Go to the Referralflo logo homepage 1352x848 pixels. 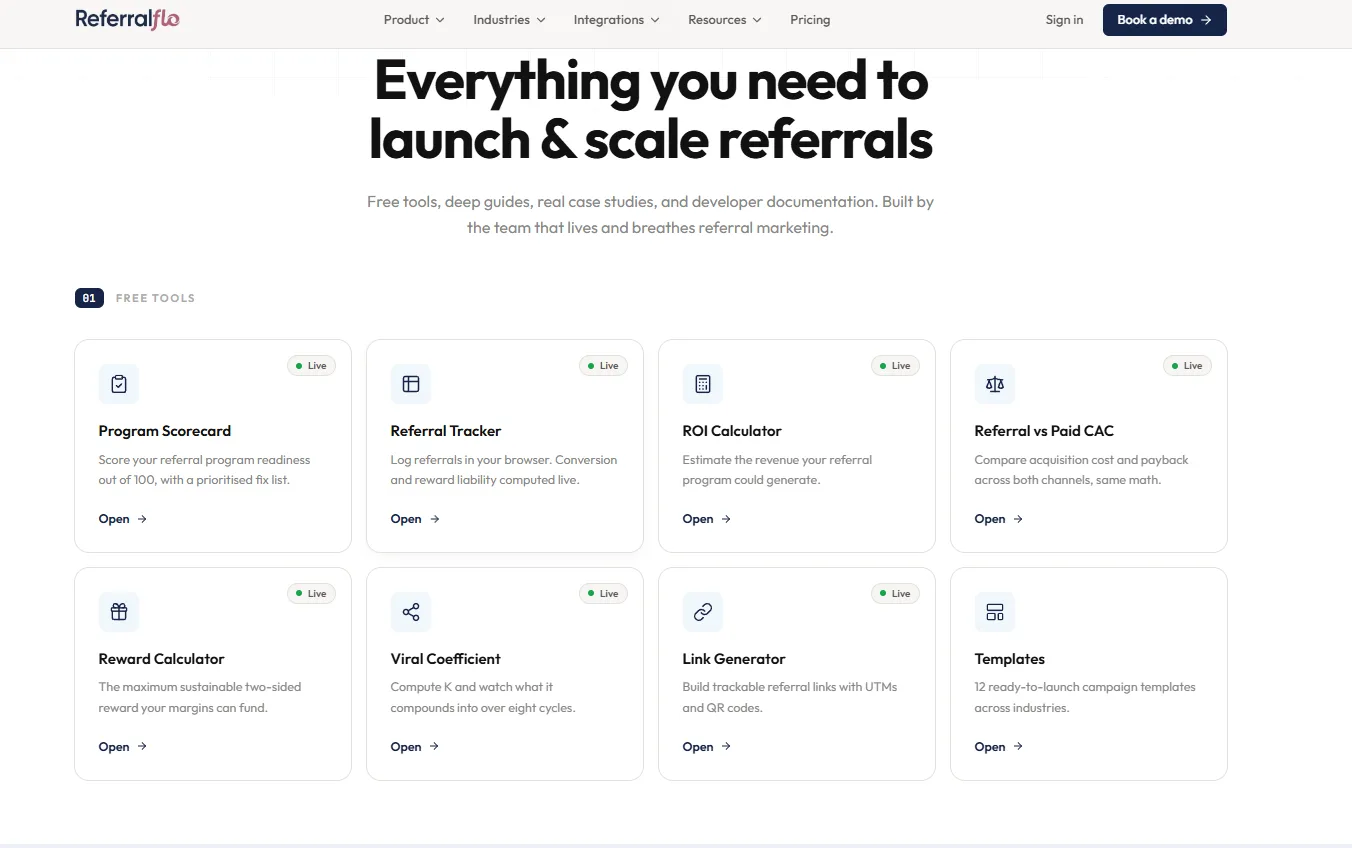click(128, 19)
